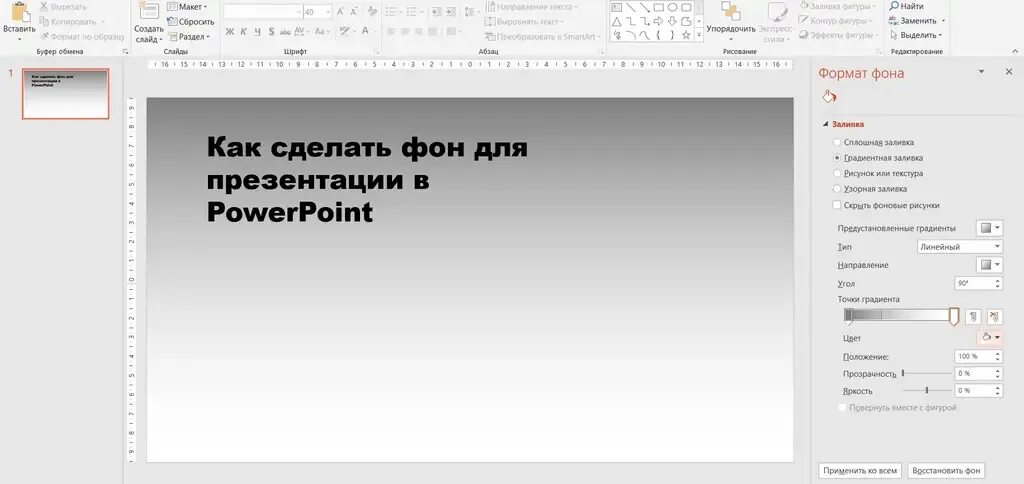Open the Раздел section dropdown
This screenshot has width=1024, height=484.
tap(189, 37)
